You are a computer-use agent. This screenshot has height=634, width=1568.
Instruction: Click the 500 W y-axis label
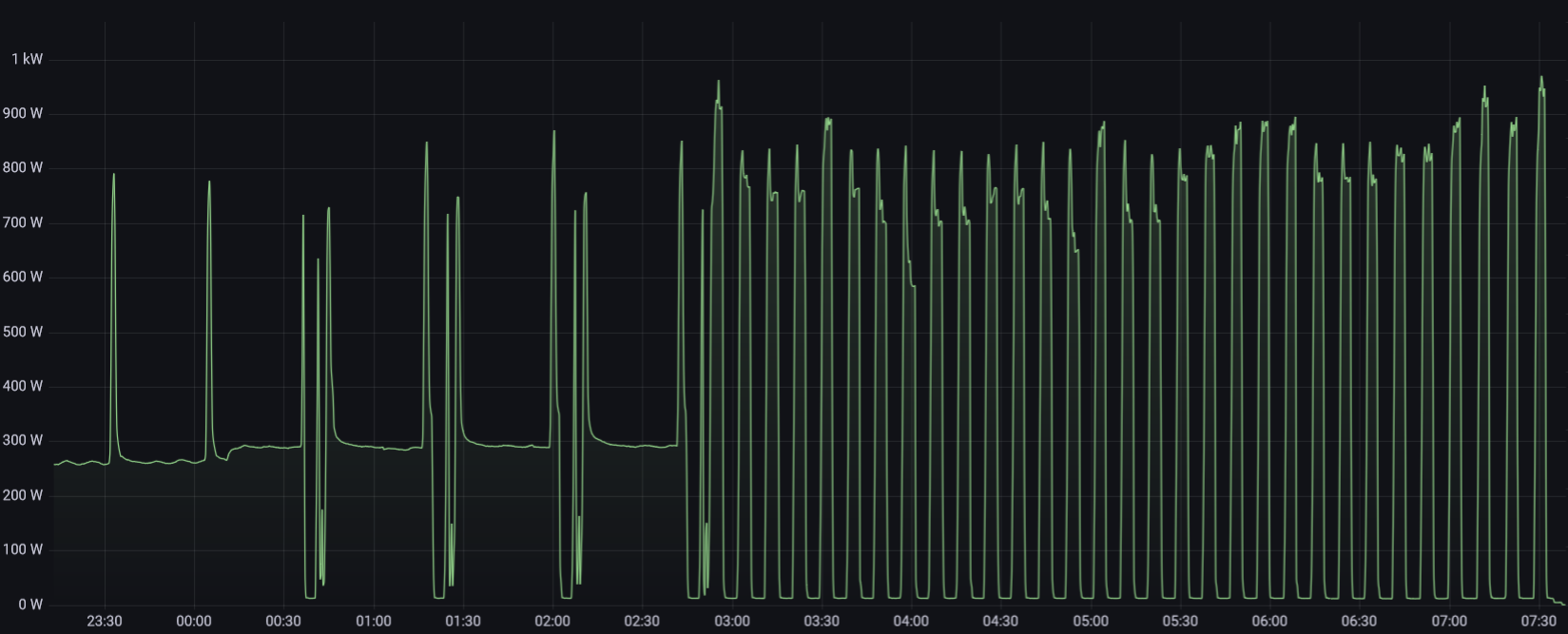(24, 332)
